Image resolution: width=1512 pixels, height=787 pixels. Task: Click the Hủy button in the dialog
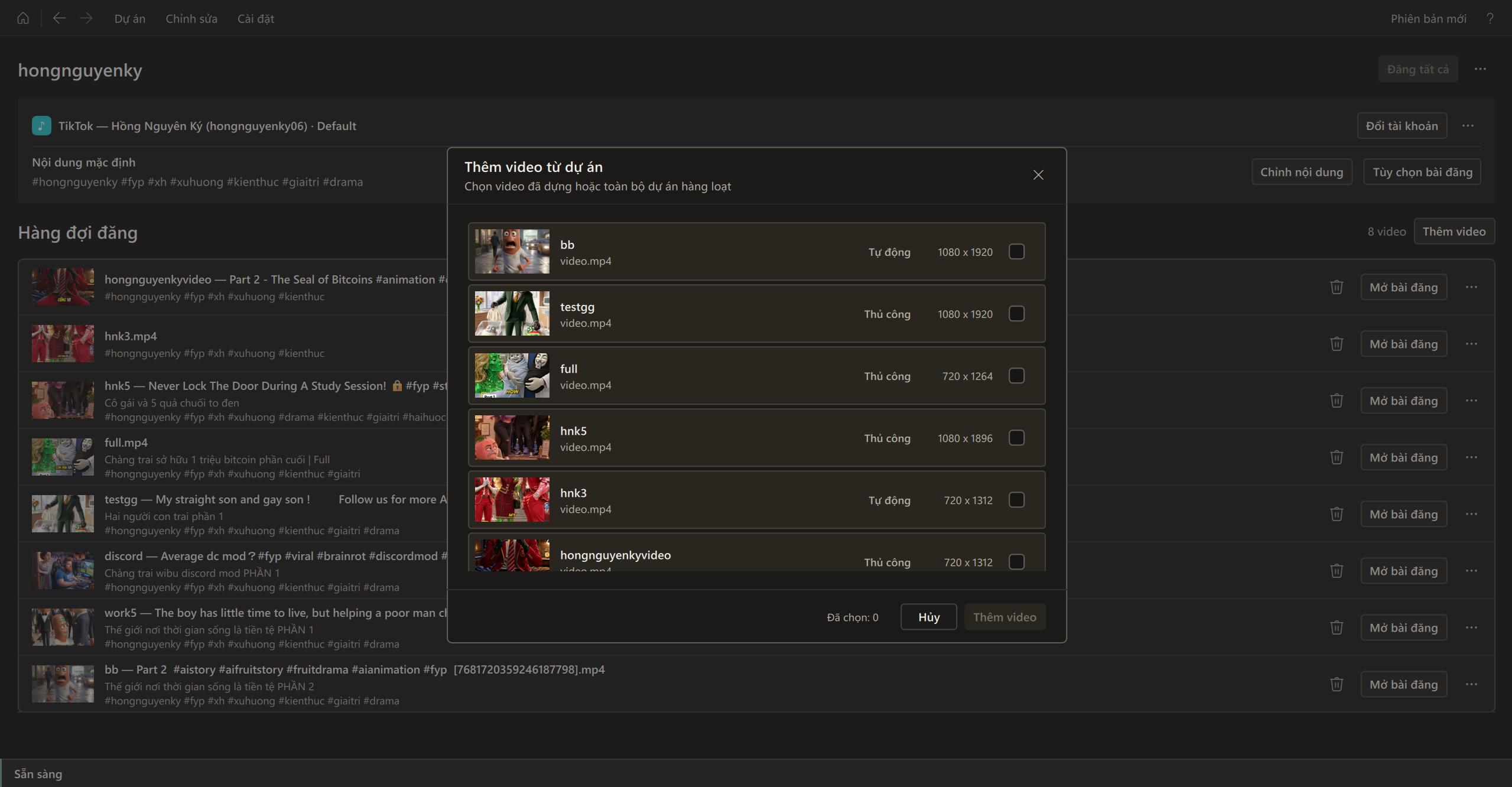pyautogui.click(x=929, y=617)
